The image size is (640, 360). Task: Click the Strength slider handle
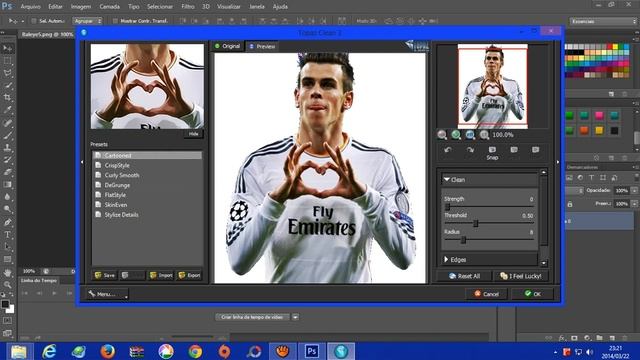click(447, 207)
